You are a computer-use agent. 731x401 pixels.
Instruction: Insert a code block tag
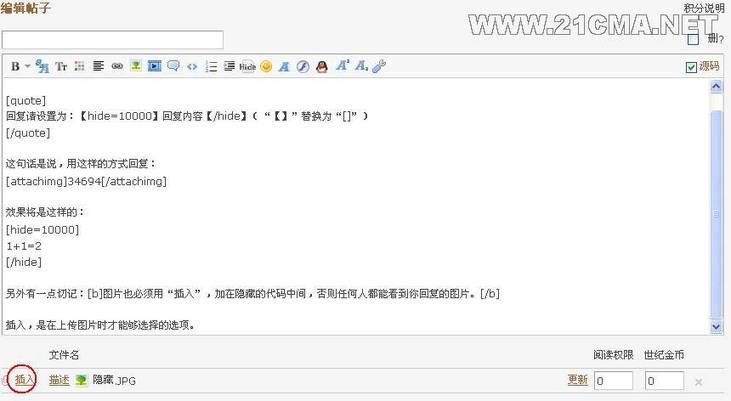192,67
